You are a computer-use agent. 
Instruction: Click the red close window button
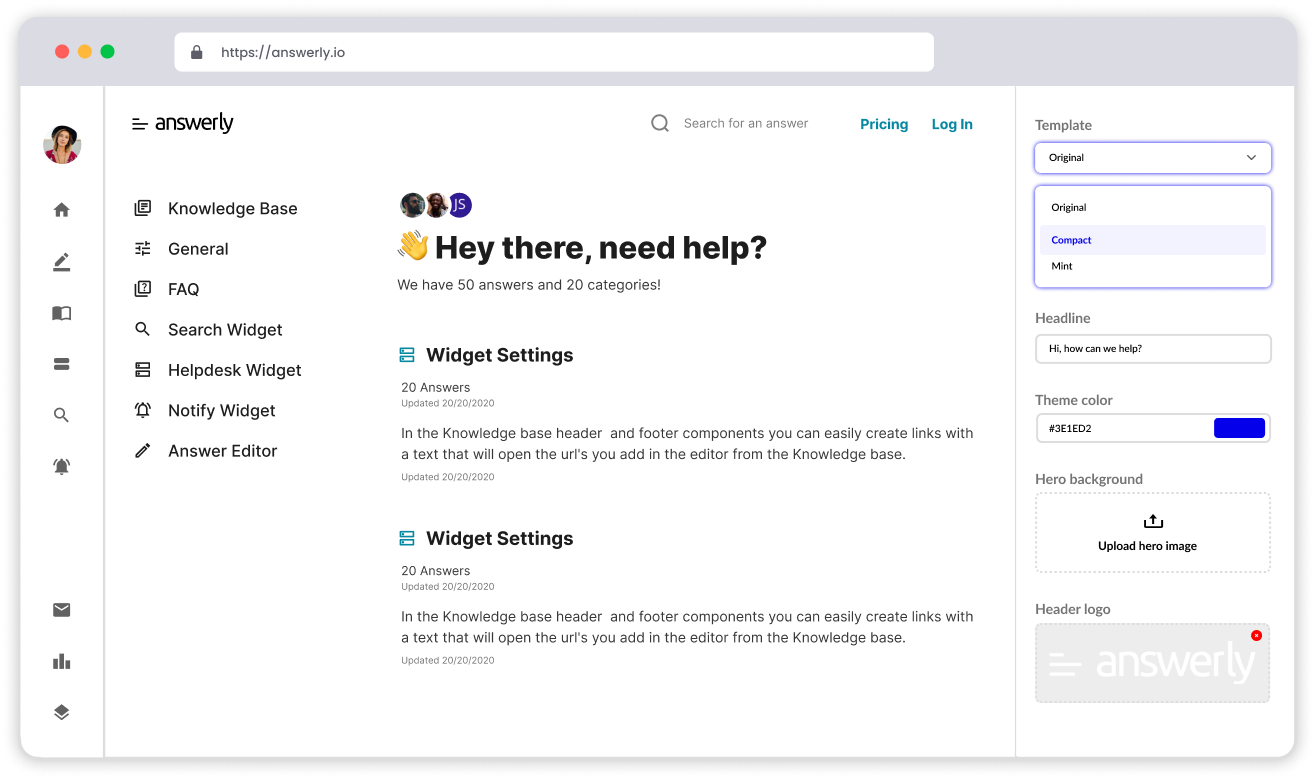tap(62, 52)
